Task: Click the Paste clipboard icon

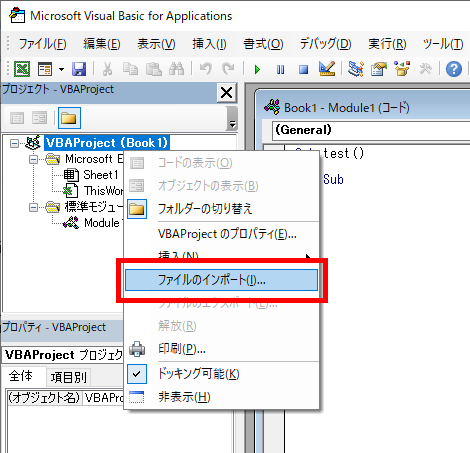Action: click(x=154, y=69)
